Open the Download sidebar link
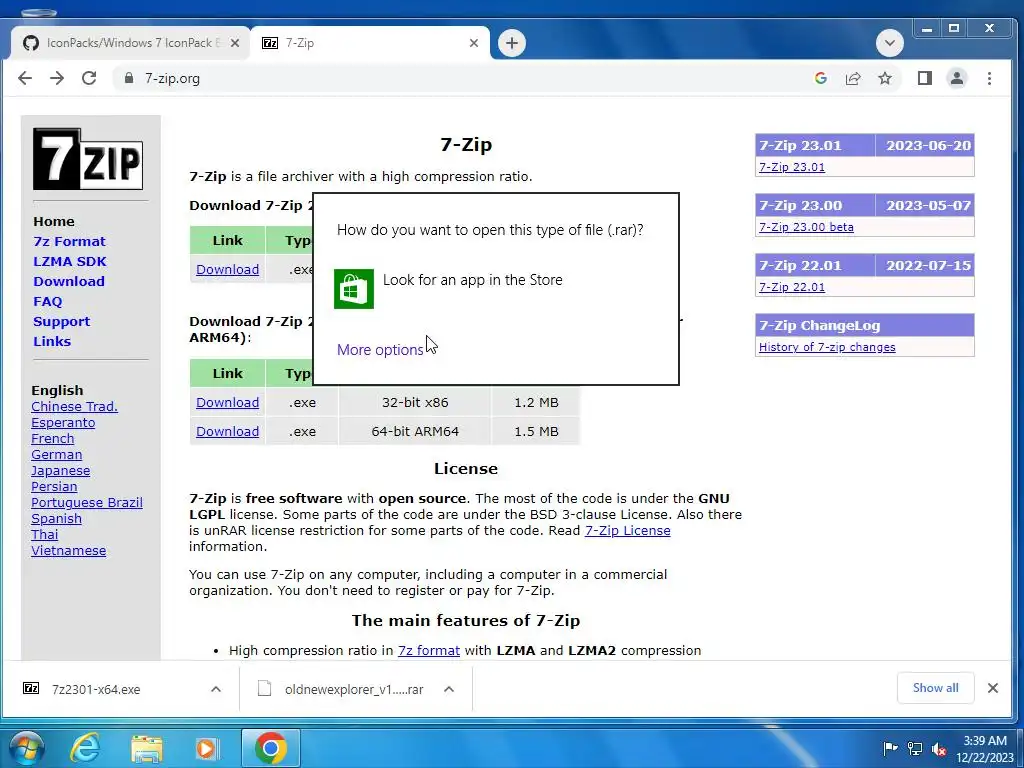1024x768 pixels. (69, 281)
